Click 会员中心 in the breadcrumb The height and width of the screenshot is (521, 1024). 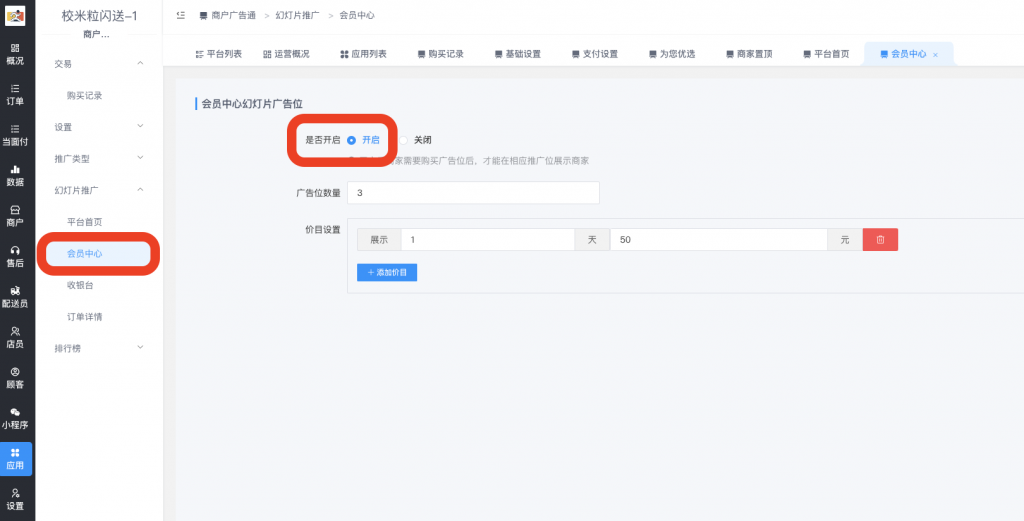pyautogui.click(x=357, y=15)
